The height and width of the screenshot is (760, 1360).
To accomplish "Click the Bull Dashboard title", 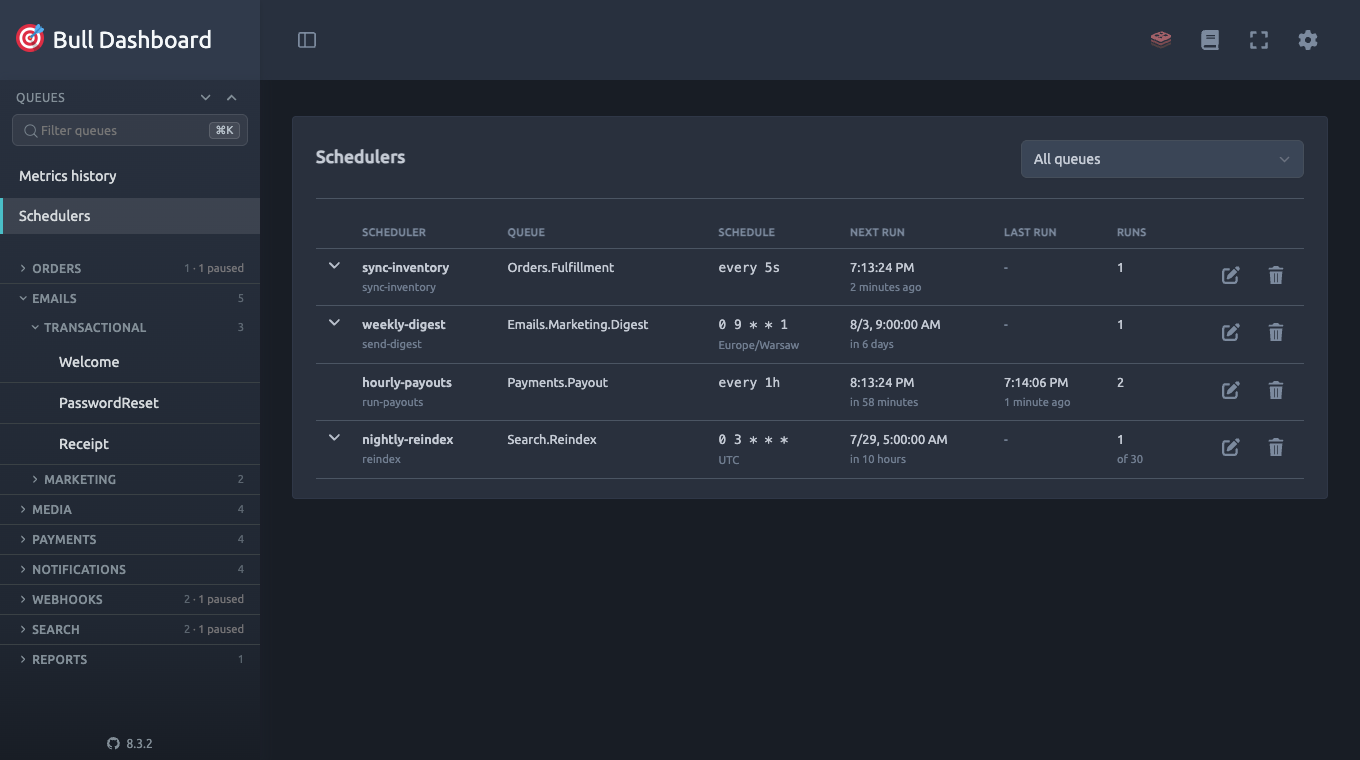I will pos(132,40).
